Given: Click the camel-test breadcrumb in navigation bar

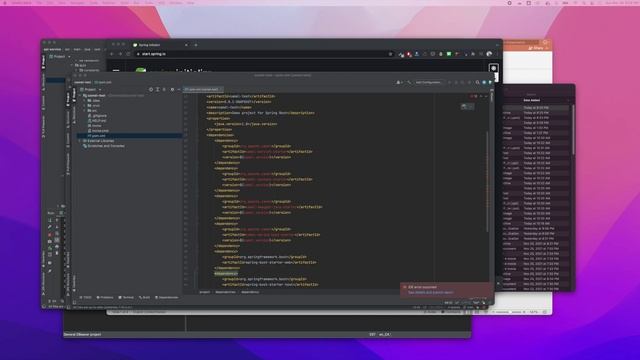Looking at the screenshot, I should (83, 82).
